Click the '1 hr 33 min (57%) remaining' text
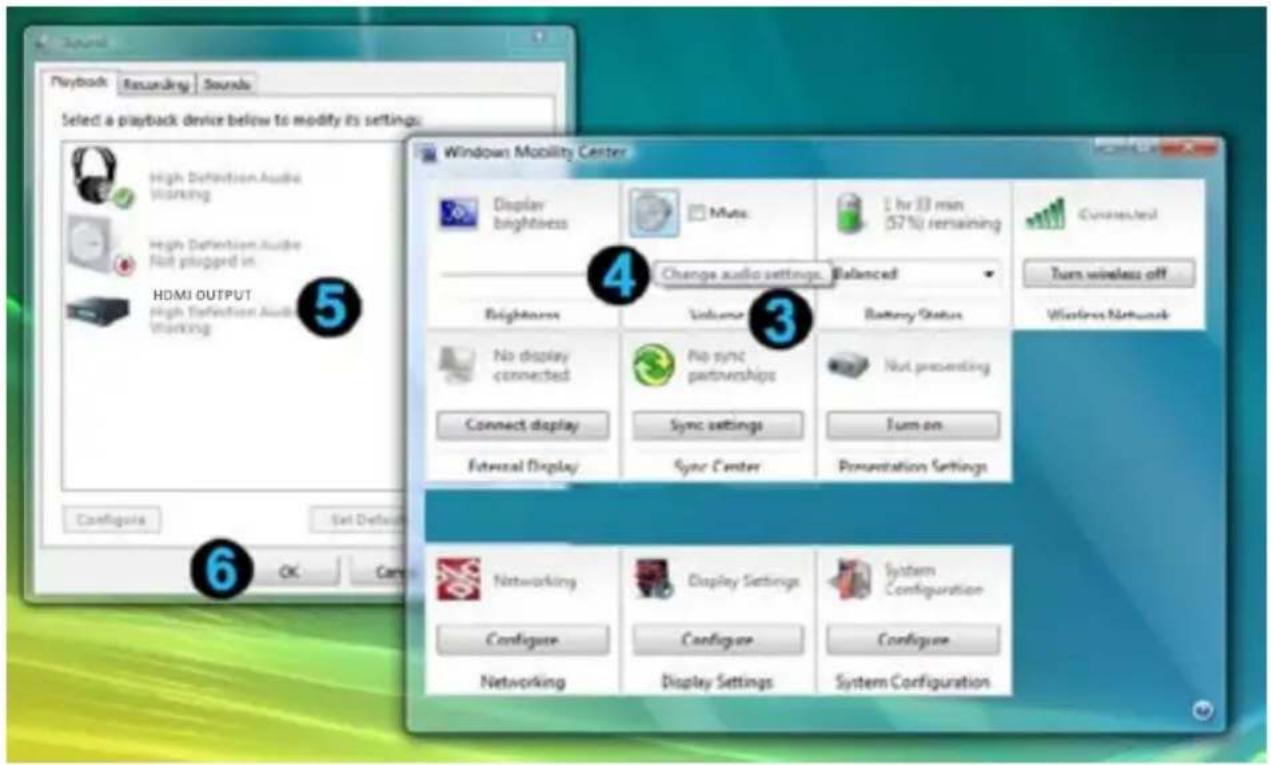The image size is (1271, 765). point(941,213)
